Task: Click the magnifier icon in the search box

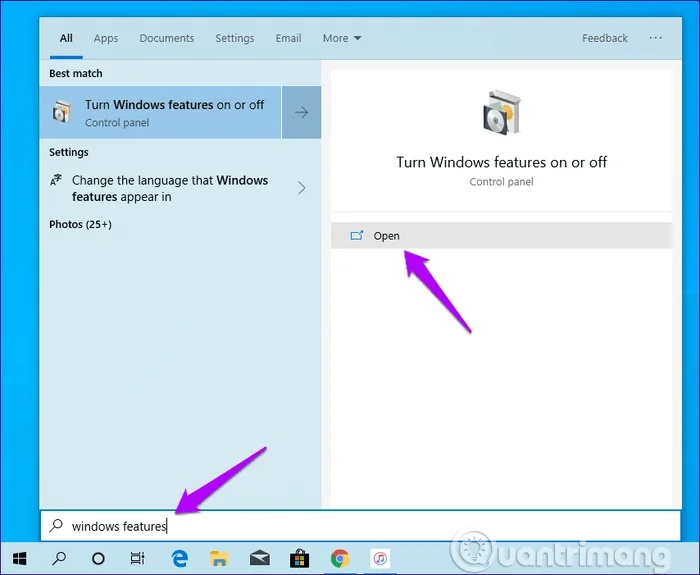Action: (56, 525)
